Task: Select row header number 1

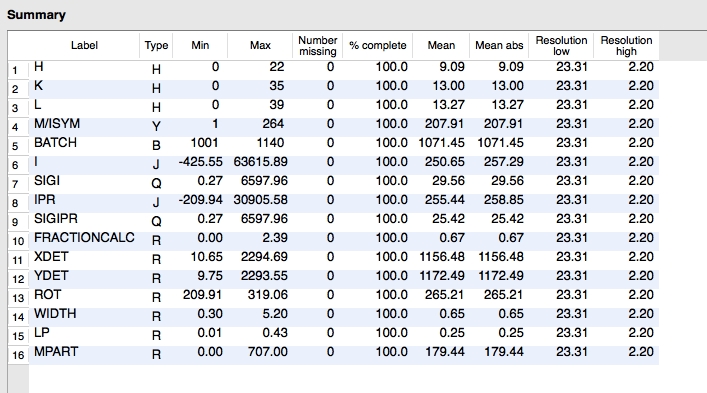Action: 18,70
